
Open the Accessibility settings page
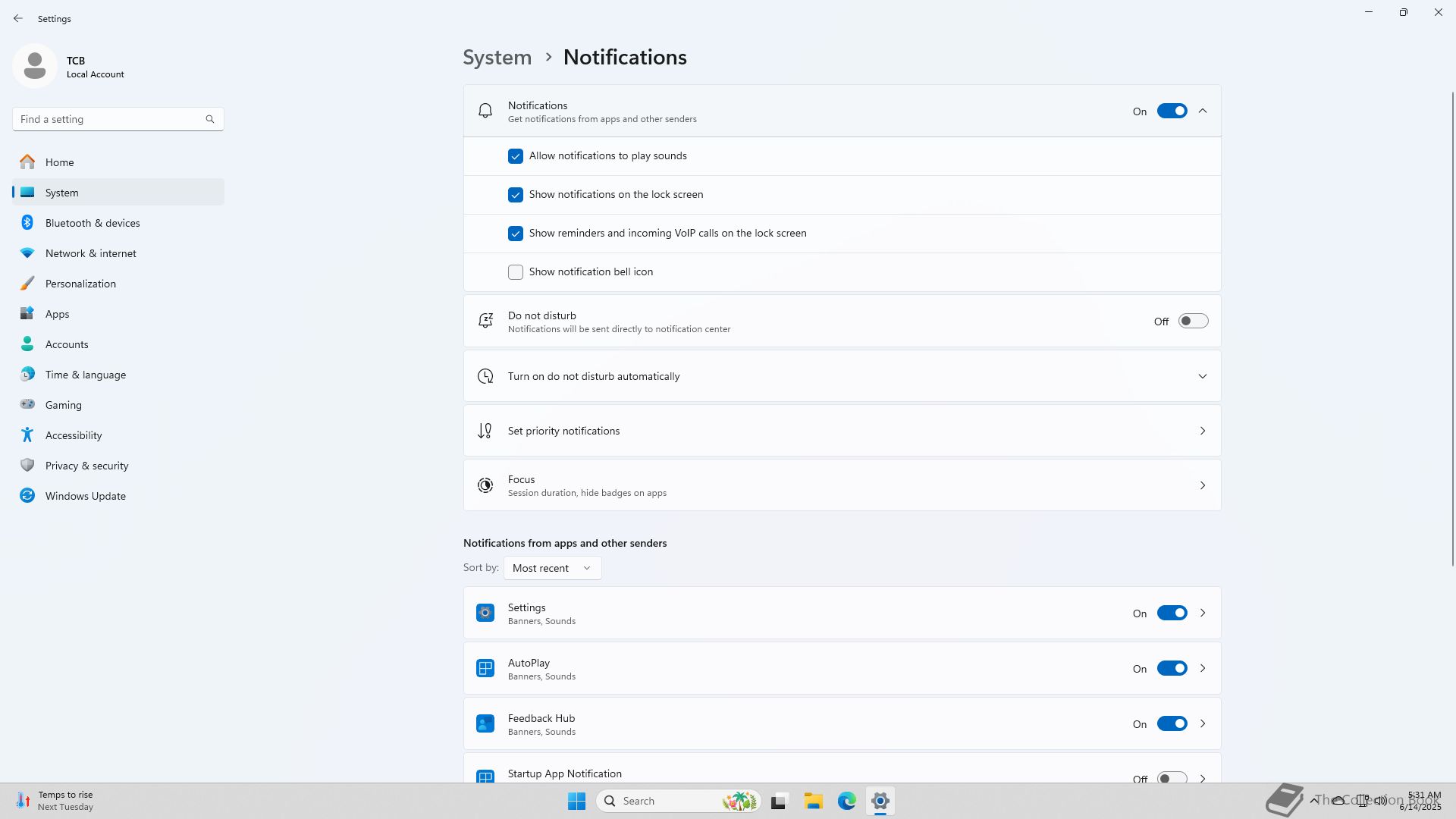[x=74, y=435]
